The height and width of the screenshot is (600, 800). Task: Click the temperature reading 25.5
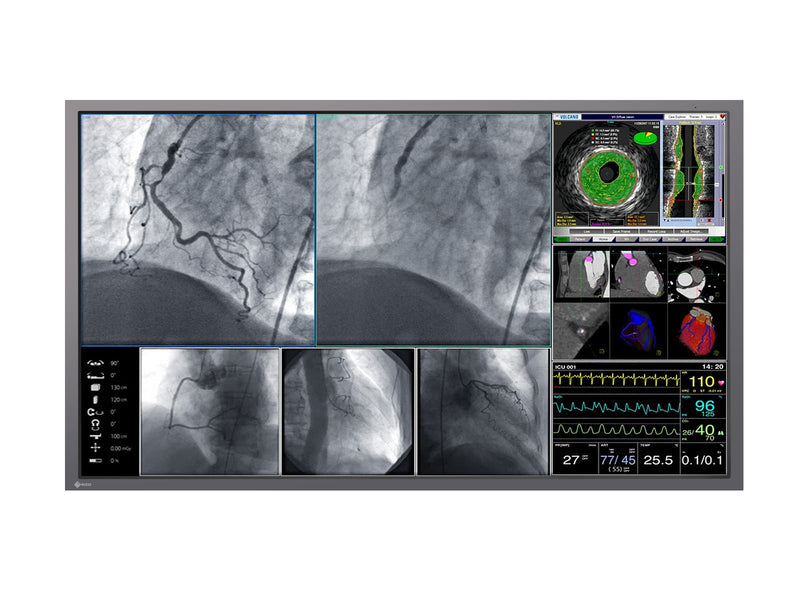click(x=658, y=460)
